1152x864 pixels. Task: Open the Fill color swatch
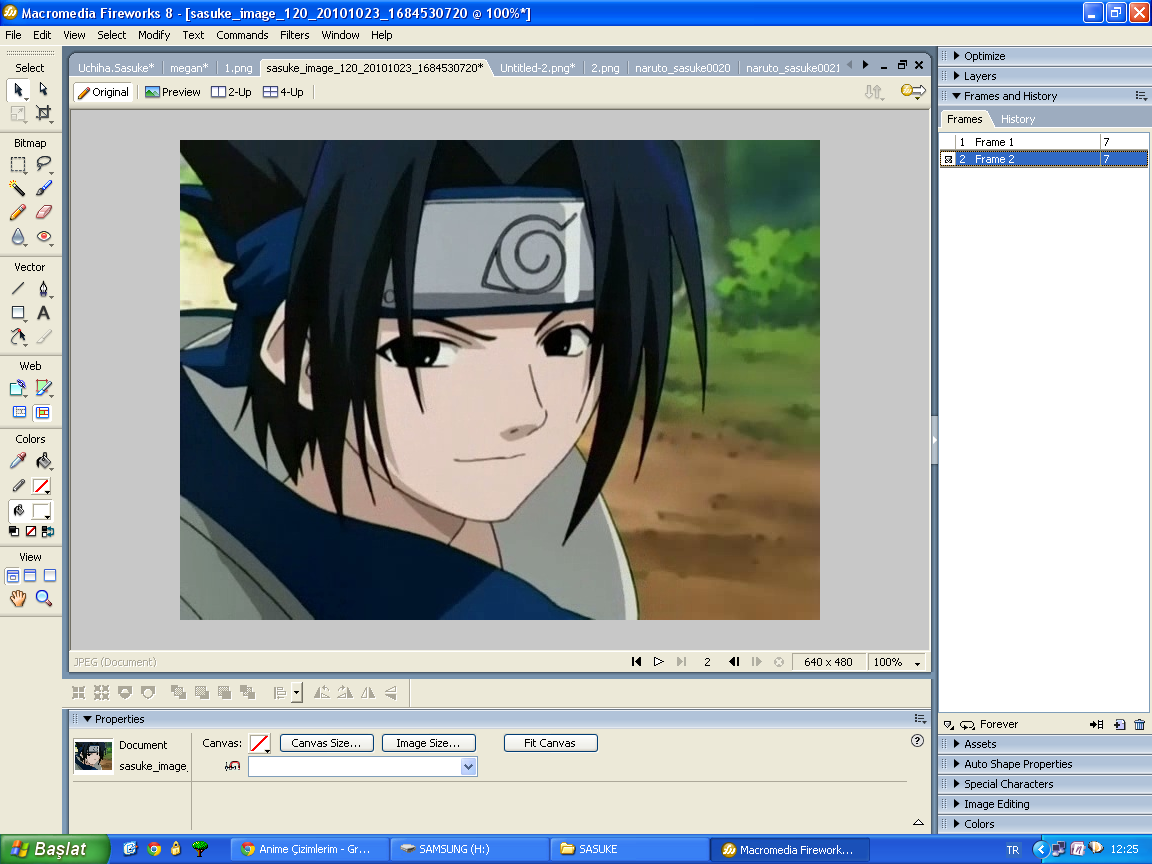(x=42, y=511)
